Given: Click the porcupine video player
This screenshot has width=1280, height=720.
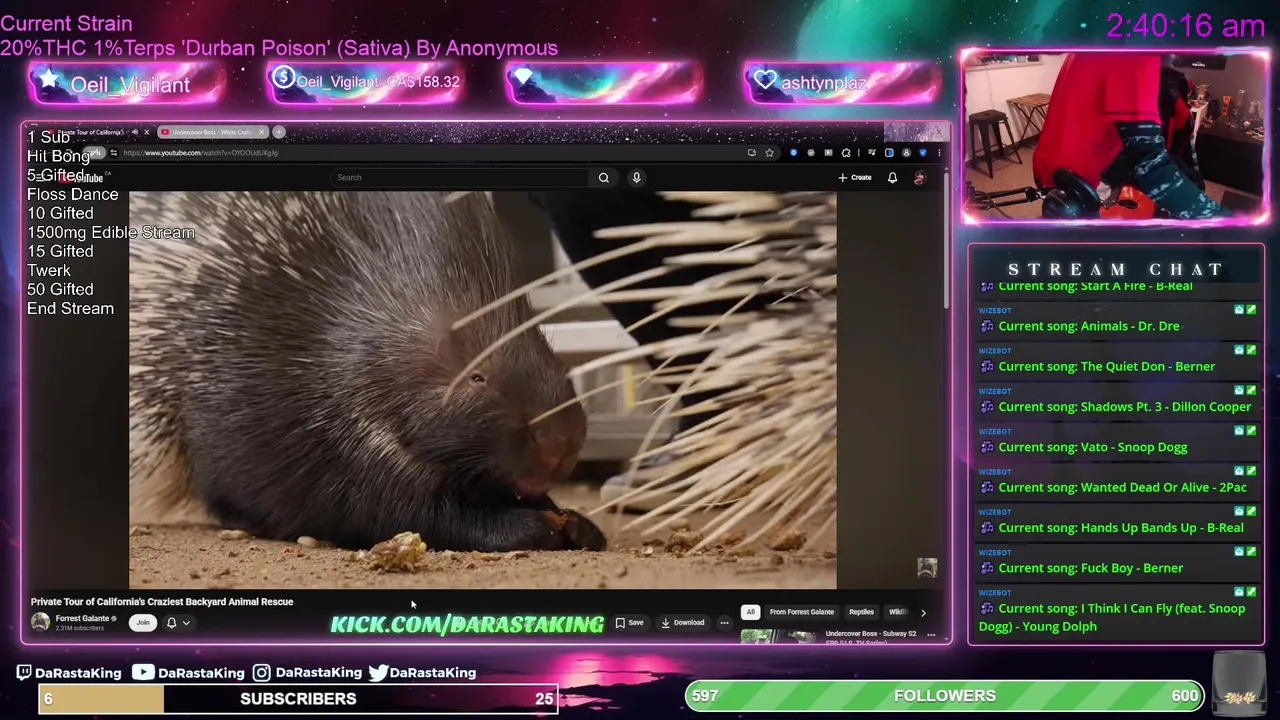Looking at the screenshot, I should pyautogui.click(x=483, y=390).
